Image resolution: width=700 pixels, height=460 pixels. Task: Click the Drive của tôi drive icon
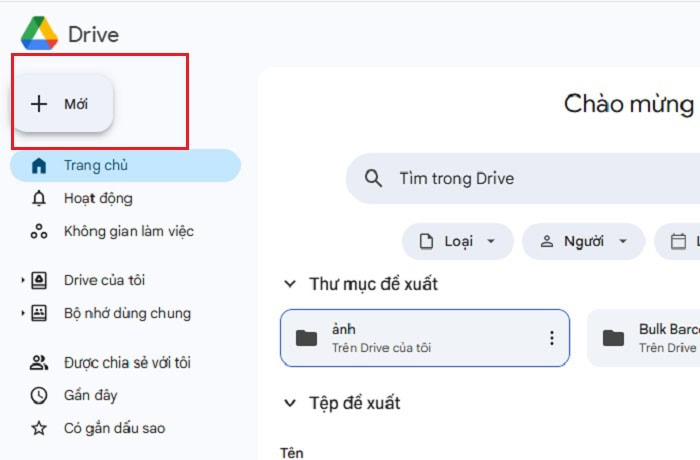pyautogui.click(x=39, y=281)
